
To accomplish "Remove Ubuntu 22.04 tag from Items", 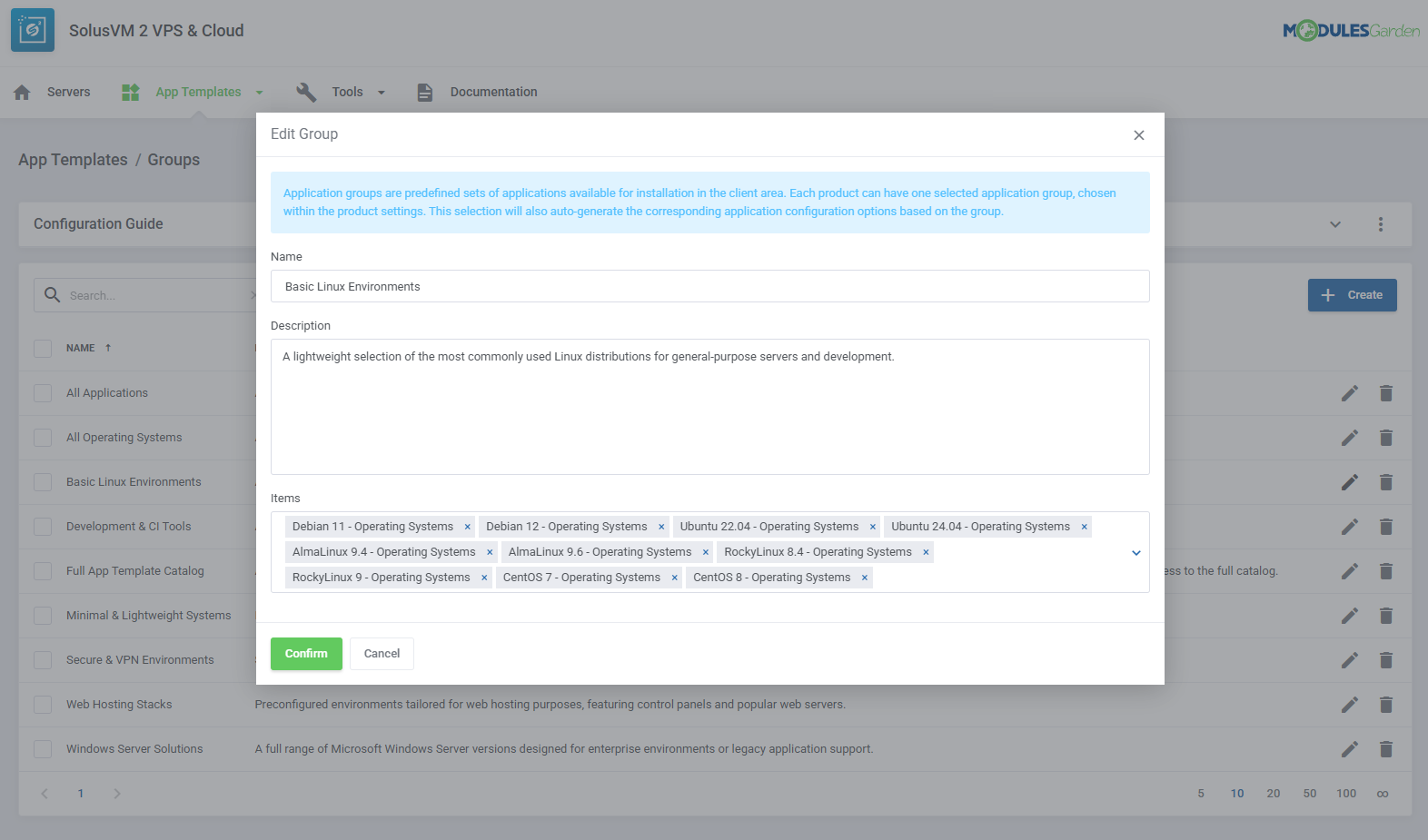I will coord(873,527).
